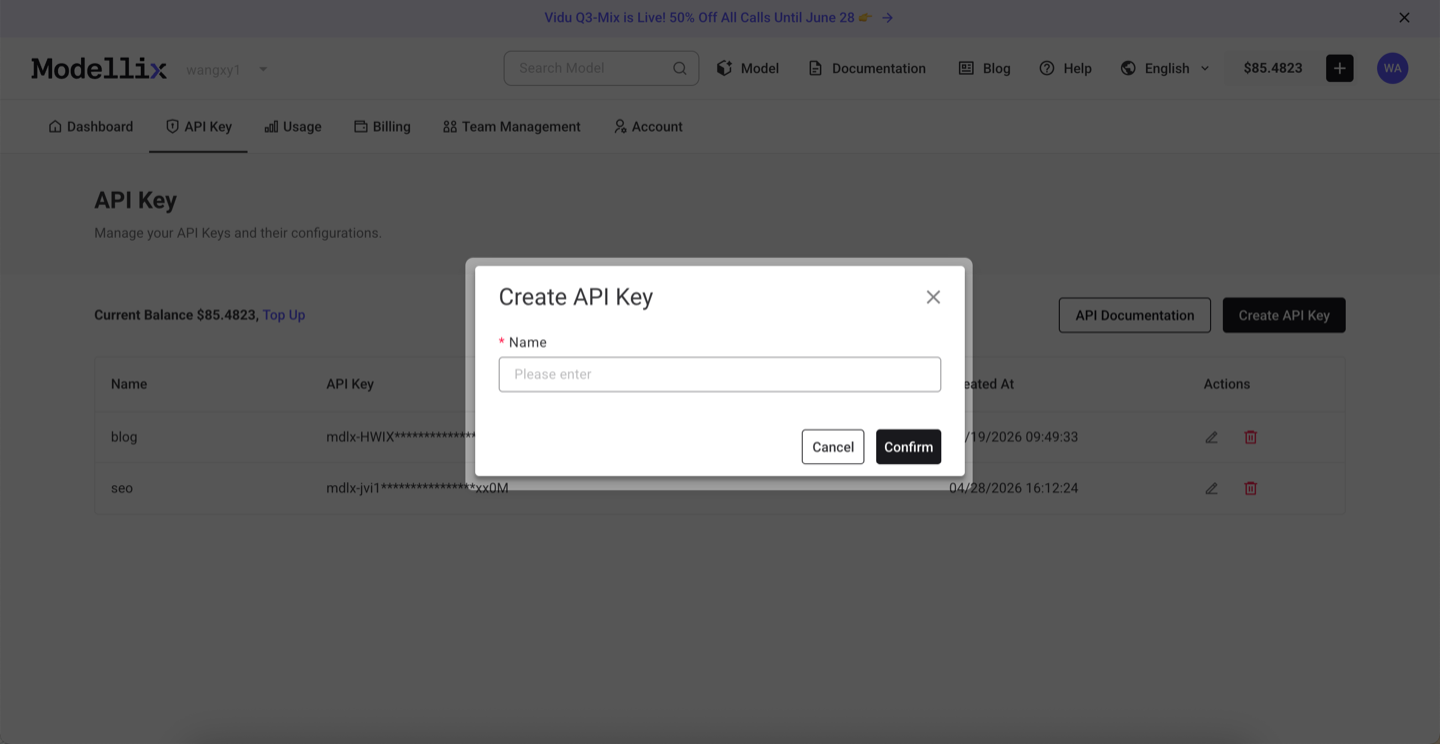Click the Actions column header

pyautogui.click(x=1227, y=384)
